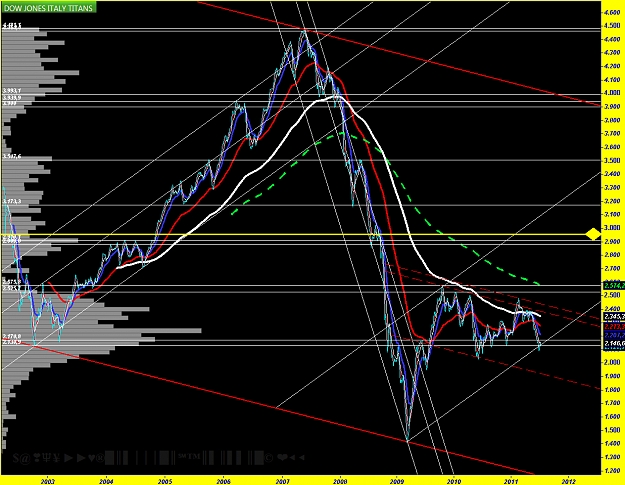Click the 2.900 price axis label
The image size is (625, 485).
pyautogui.click(x=612, y=241)
